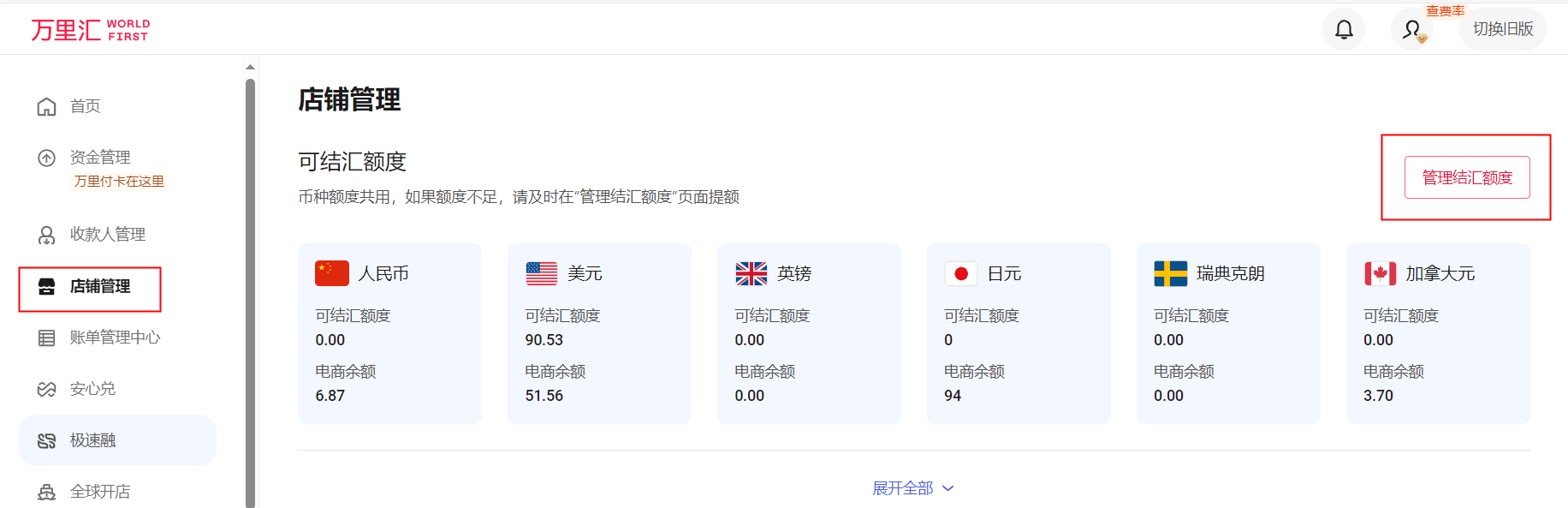Click the US flag on 美元 card
Image resolution: width=1568 pixels, height=508 pixels.
coord(542,273)
